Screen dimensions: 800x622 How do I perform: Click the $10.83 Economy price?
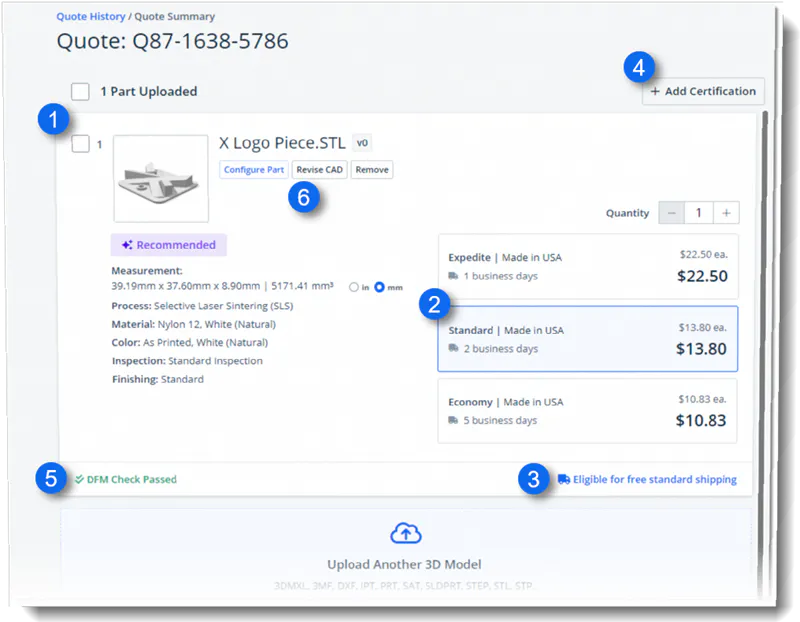pos(701,420)
